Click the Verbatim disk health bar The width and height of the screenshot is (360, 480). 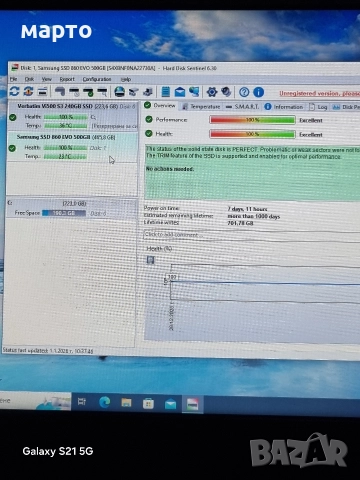(65, 117)
